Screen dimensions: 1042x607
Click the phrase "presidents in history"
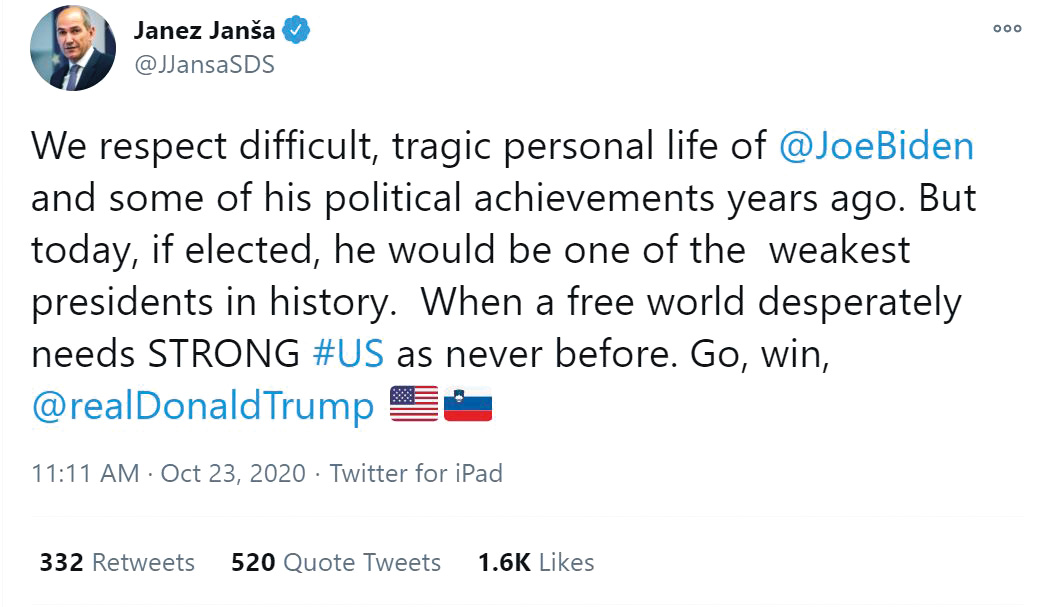click(210, 301)
